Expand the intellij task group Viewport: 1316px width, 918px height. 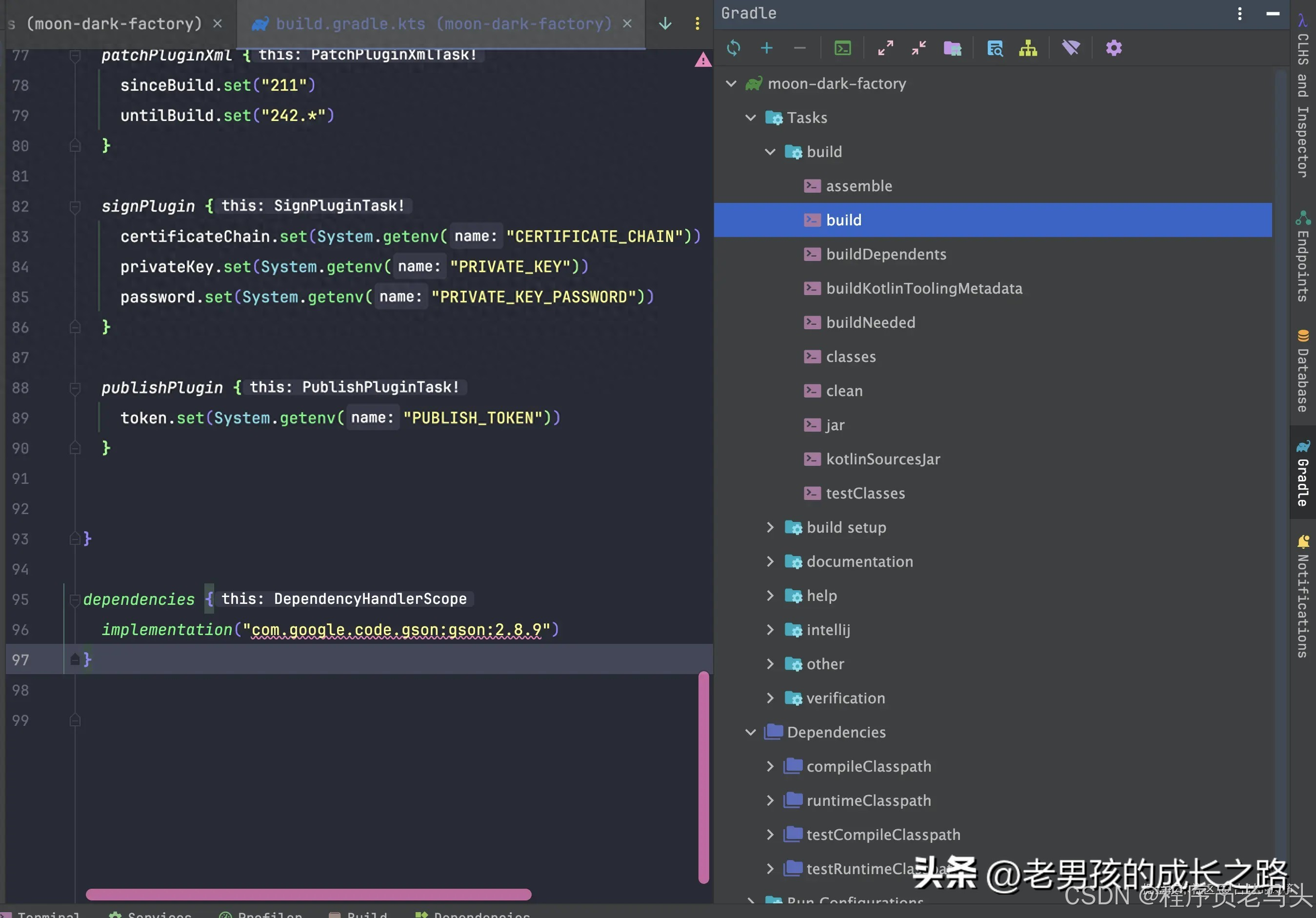[x=770, y=630]
